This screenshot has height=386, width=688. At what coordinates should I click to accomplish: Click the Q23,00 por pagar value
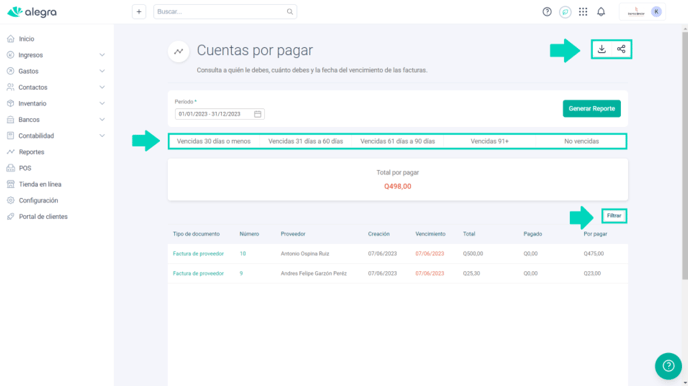[x=592, y=273]
